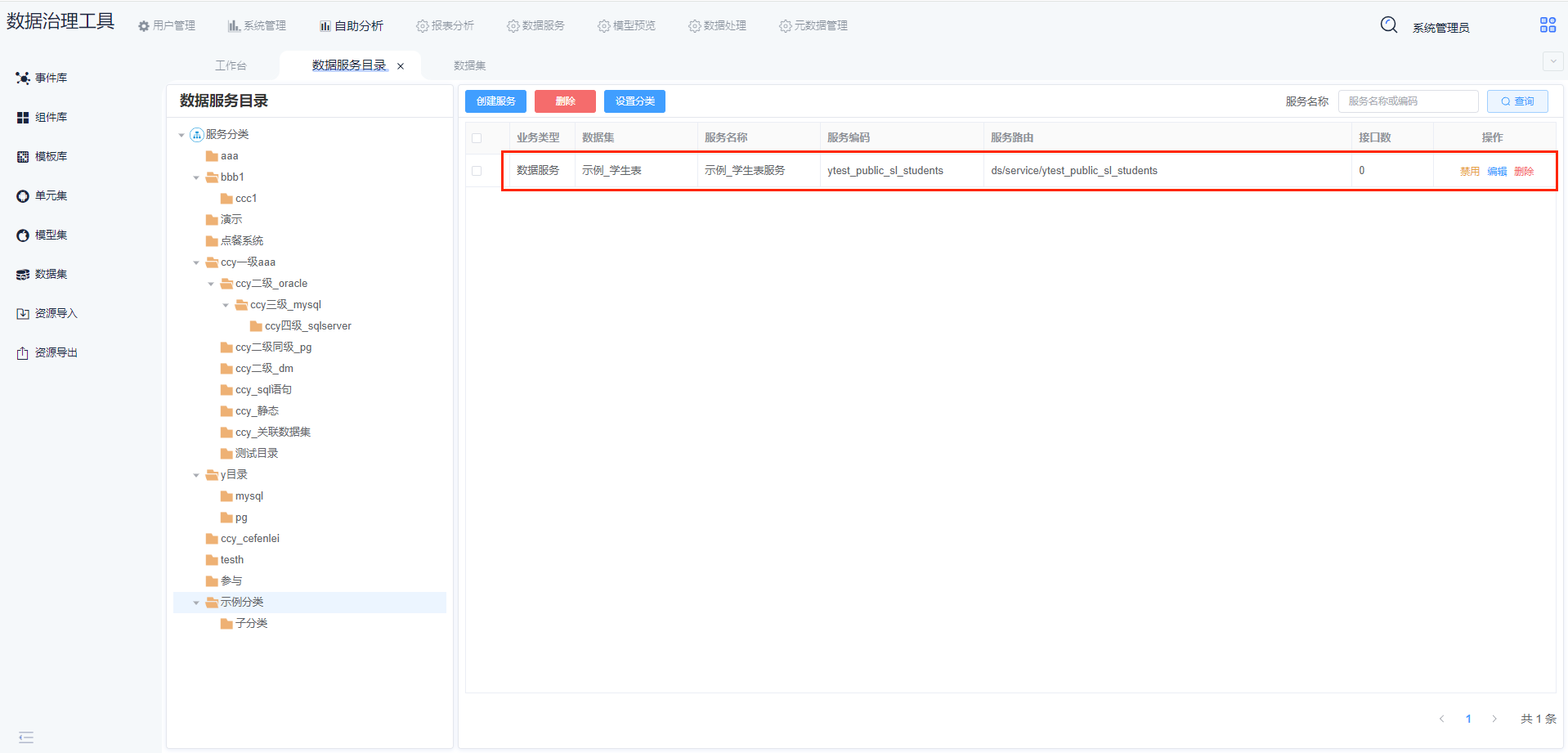Click the 创建服务 button
The width and height of the screenshot is (1568, 753).
(495, 101)
